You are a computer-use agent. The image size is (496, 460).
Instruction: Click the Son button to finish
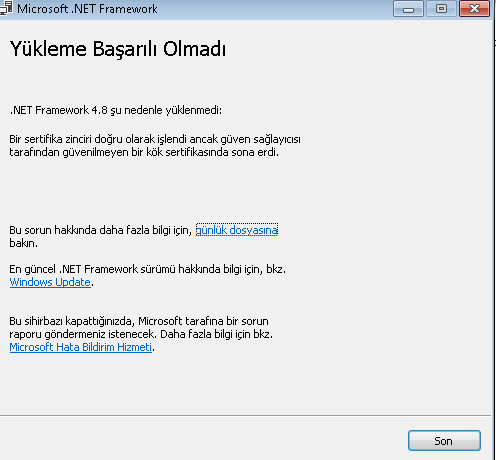(444, 441)
